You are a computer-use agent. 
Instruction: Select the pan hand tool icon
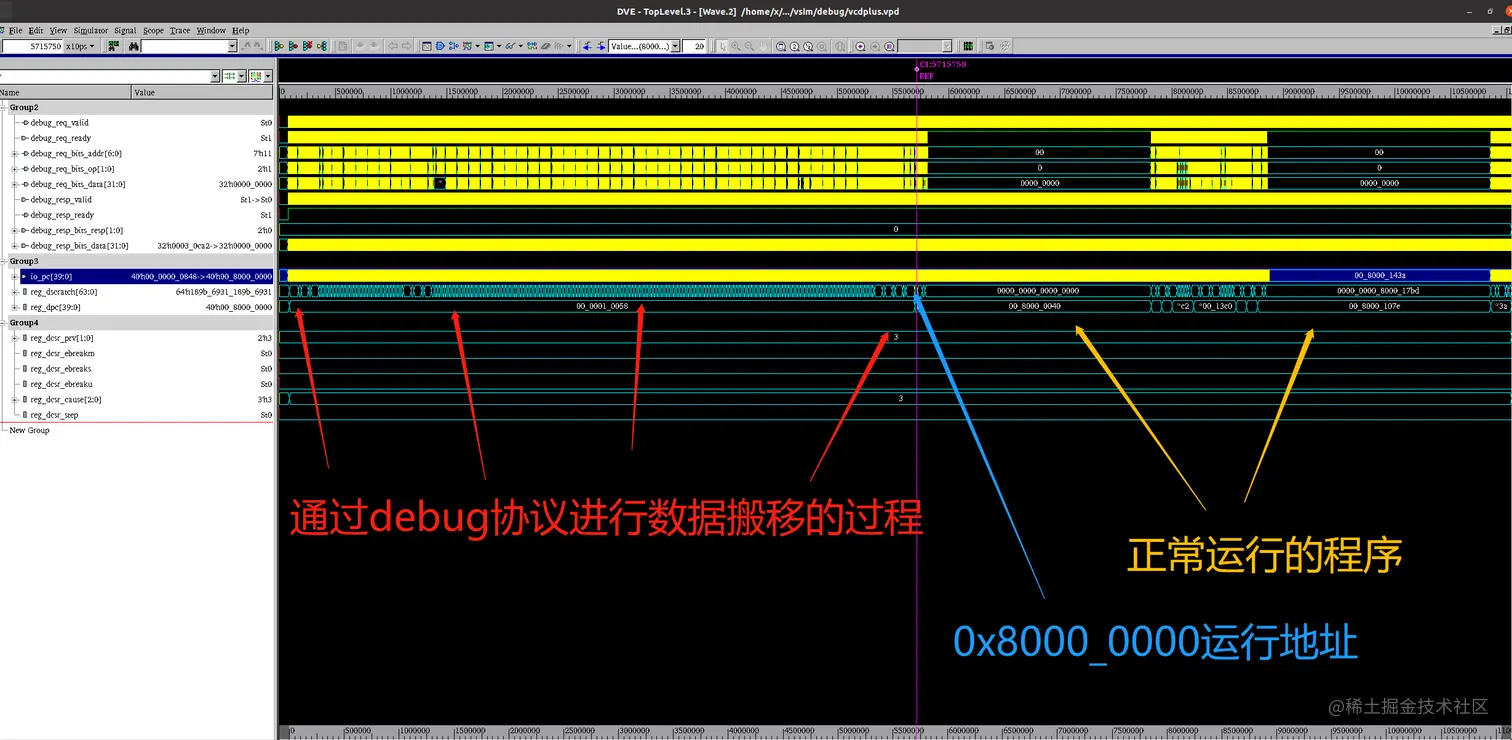click(763, 46)
